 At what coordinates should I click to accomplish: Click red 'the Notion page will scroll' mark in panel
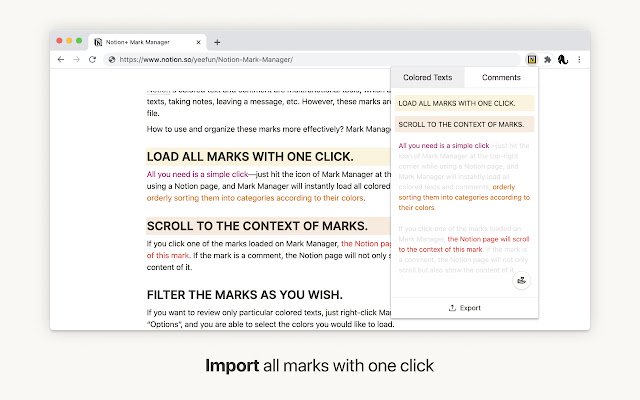(464, 244)
